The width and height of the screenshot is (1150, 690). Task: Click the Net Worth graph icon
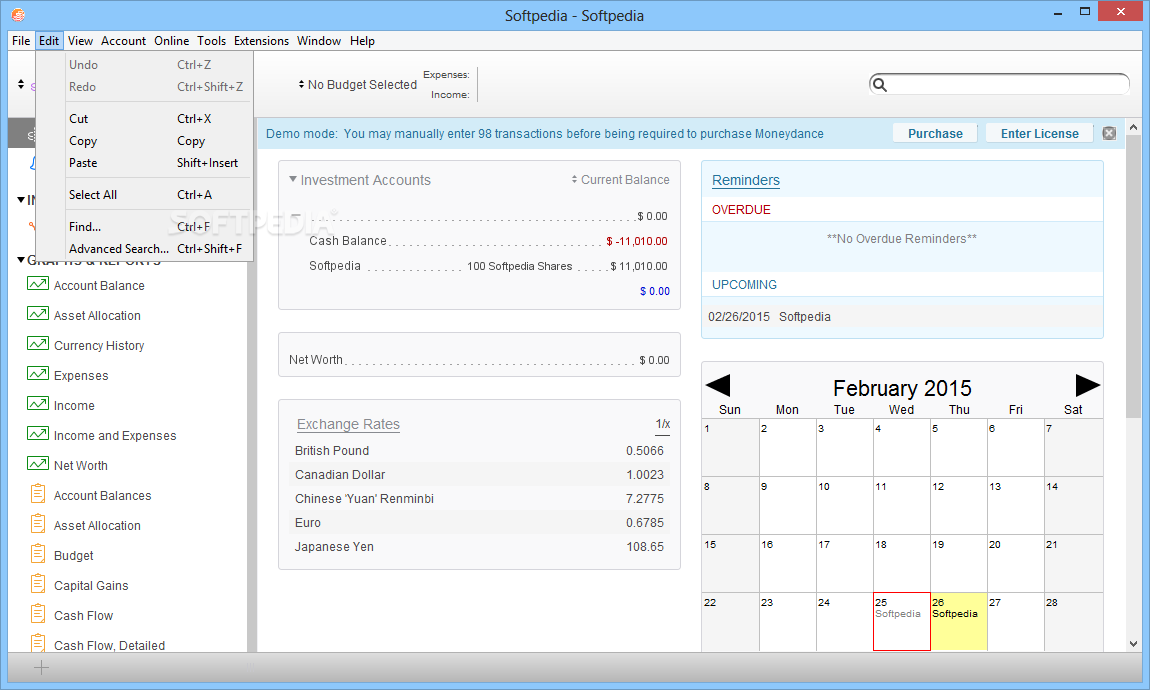[x=38, y=464]
